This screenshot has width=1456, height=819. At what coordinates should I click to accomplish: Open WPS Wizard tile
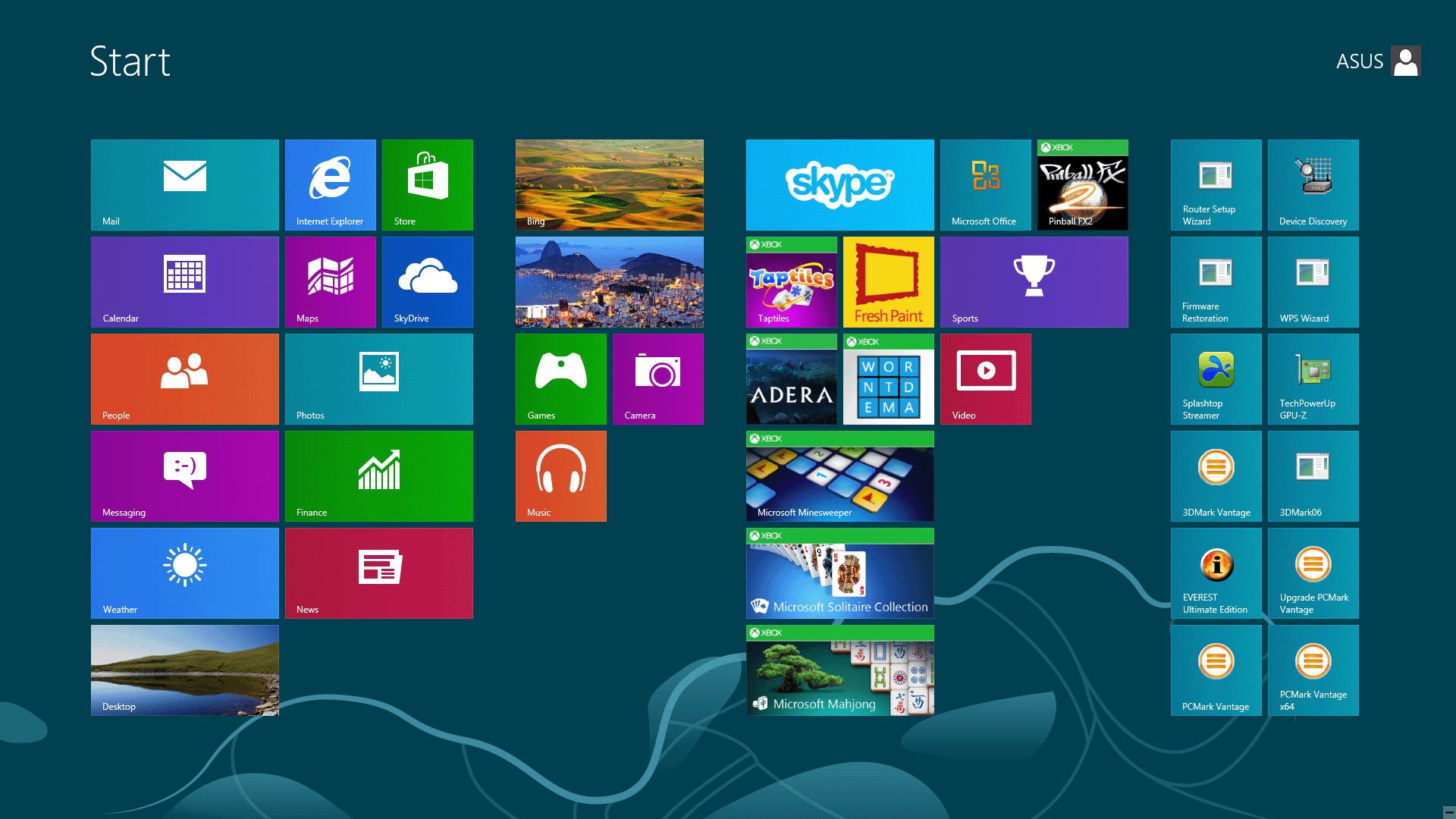(x=1313, y=282)
